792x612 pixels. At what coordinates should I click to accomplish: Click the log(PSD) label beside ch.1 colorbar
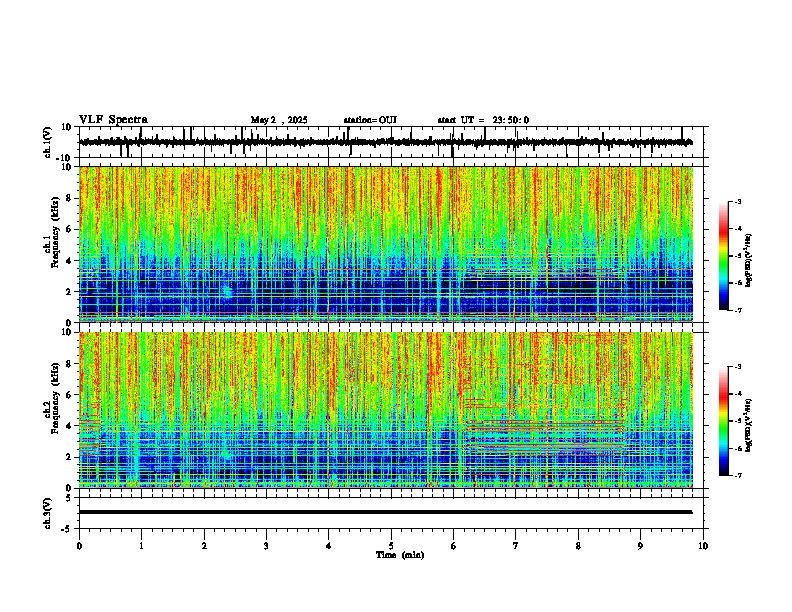coord(748,261)
